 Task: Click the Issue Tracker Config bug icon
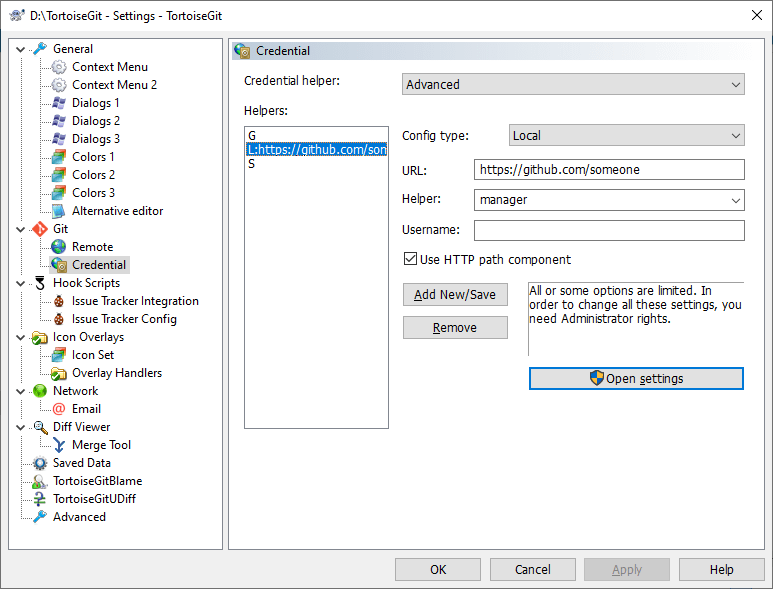pyautogui.click(x=59, y=319)
